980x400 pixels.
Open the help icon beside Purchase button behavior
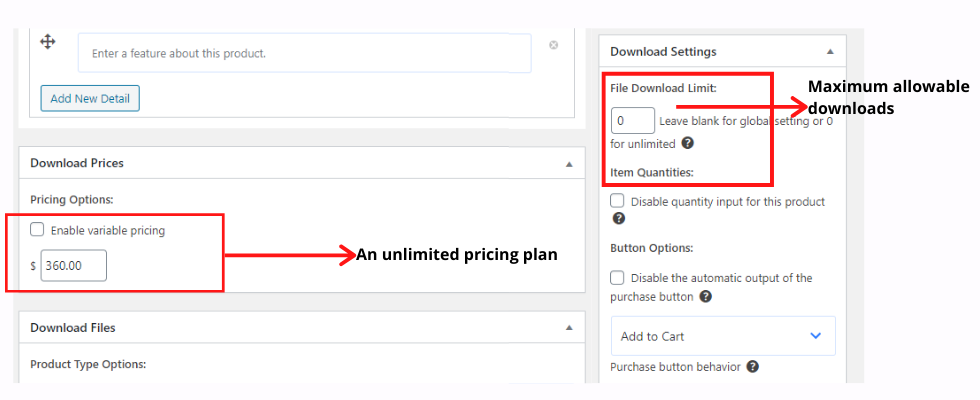(x=753, y=366)
